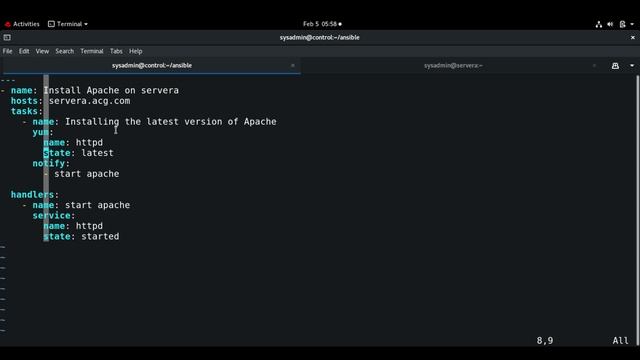Click the 'All' status indicator
Viewport: 640px width, 360px height.
pos(620,340)
